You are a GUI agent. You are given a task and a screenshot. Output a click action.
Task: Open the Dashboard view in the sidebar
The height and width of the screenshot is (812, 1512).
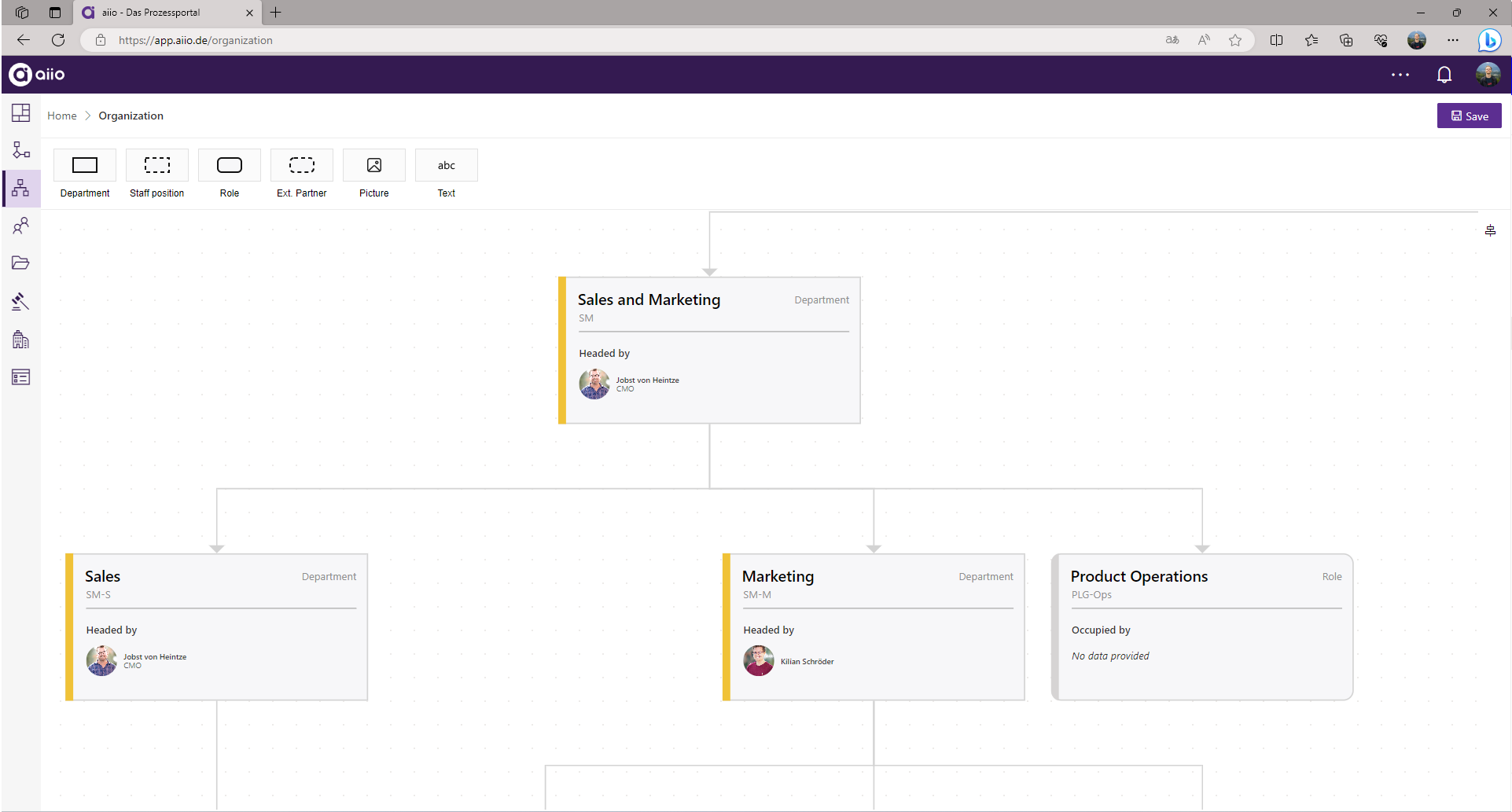point(20,112)
